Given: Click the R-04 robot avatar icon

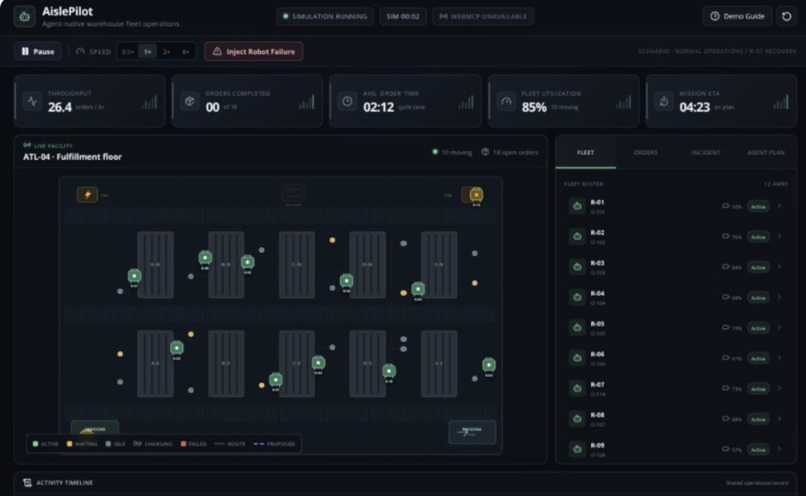Looking at the screenshot, I should [577, 297].
